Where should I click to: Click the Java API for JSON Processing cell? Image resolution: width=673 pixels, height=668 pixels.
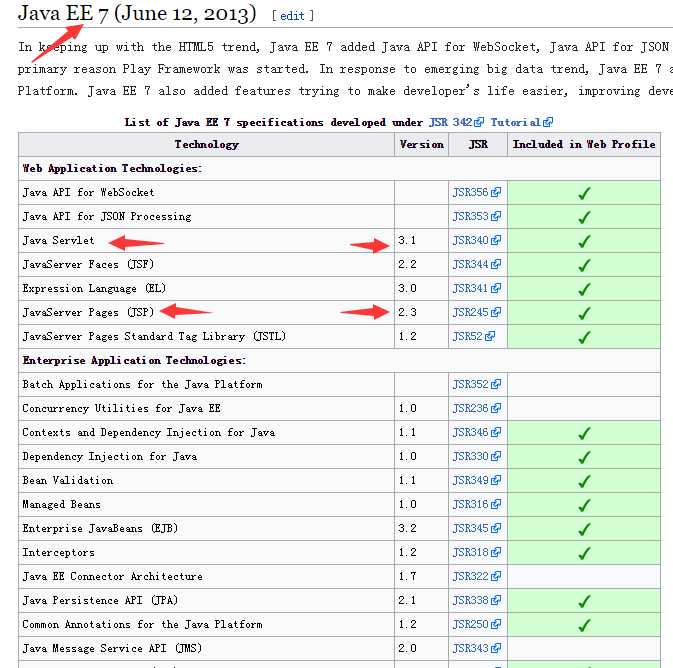click(206, 216)
